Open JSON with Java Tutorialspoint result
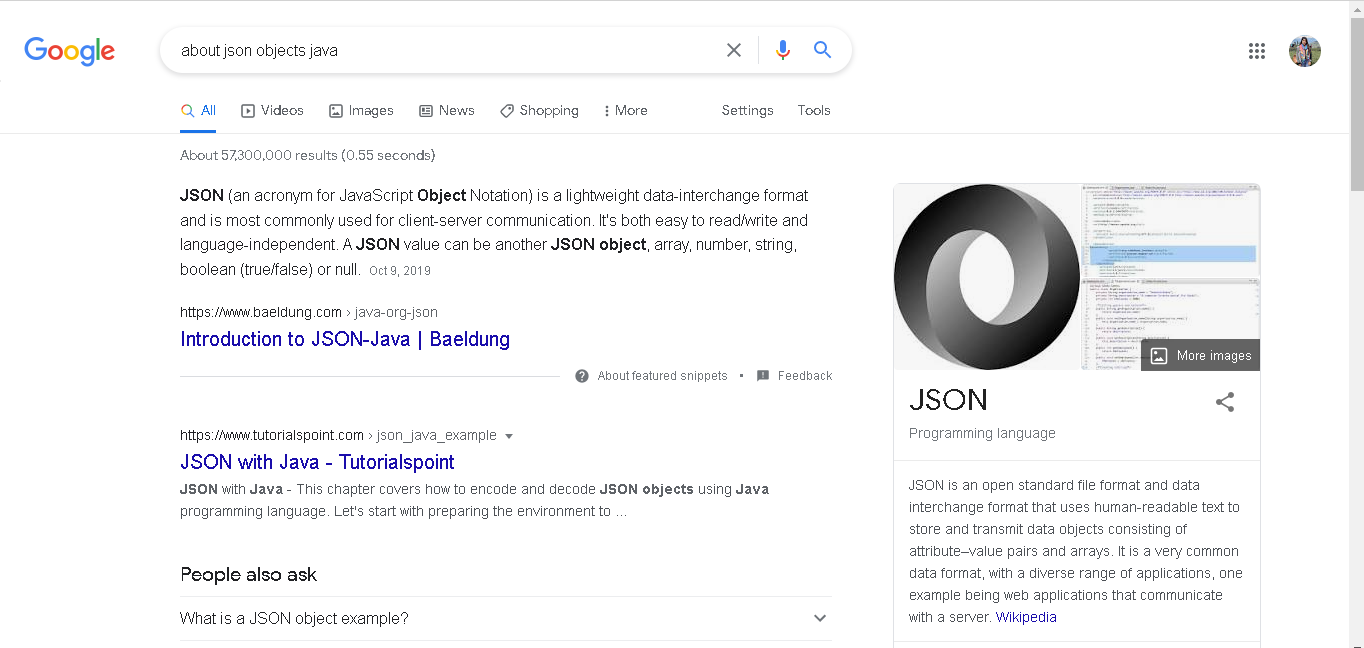The image size is (1364, 648). tap(317, 462)
